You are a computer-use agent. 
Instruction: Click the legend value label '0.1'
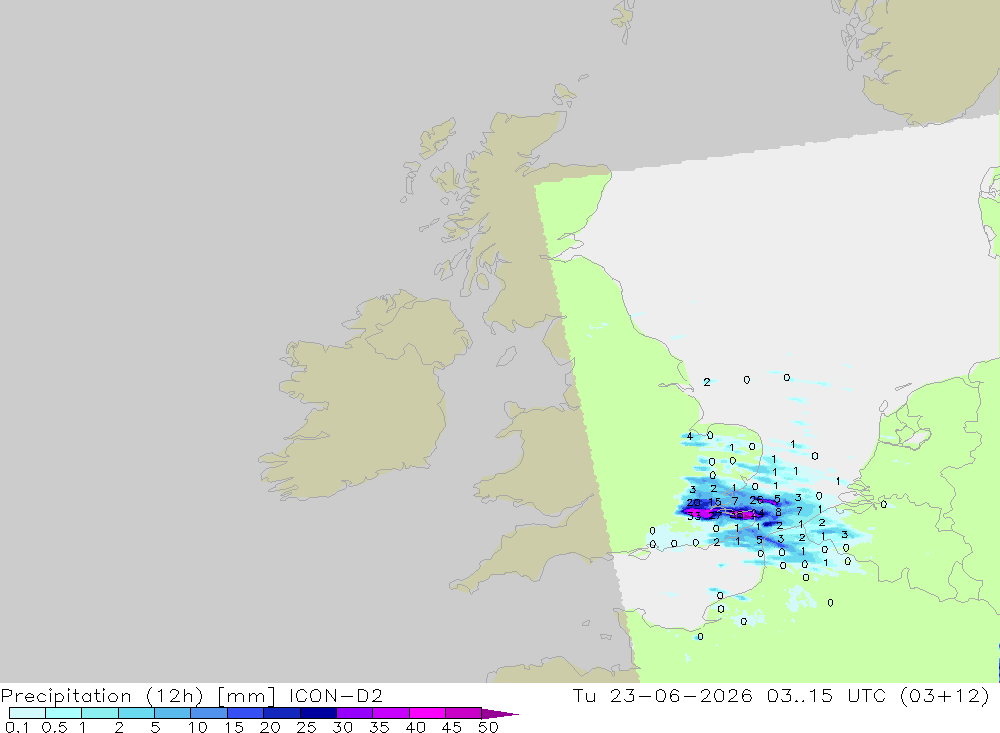tap(17, 727)
